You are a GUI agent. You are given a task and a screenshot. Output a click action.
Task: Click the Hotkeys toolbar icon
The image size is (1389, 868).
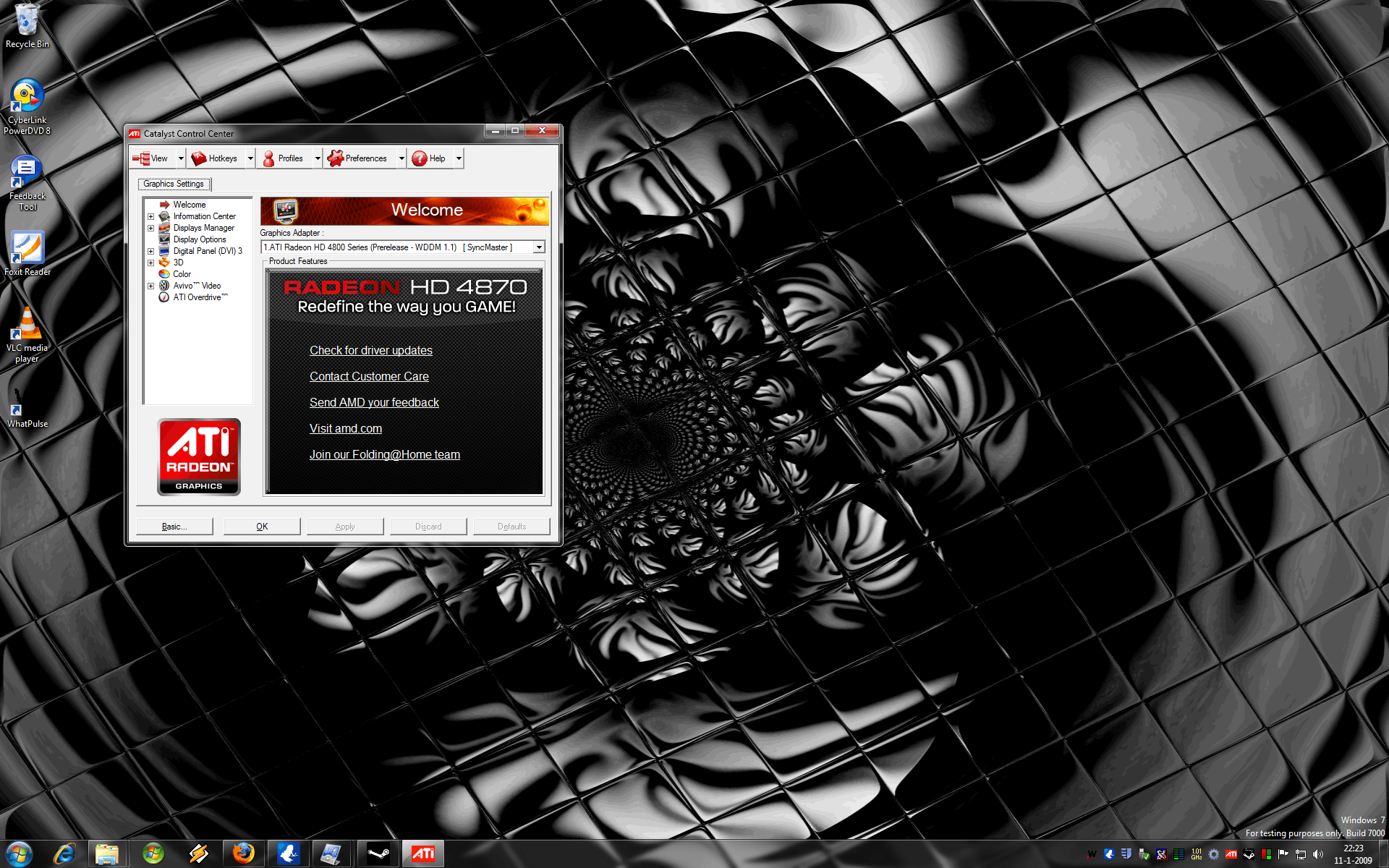pos(199,158)
